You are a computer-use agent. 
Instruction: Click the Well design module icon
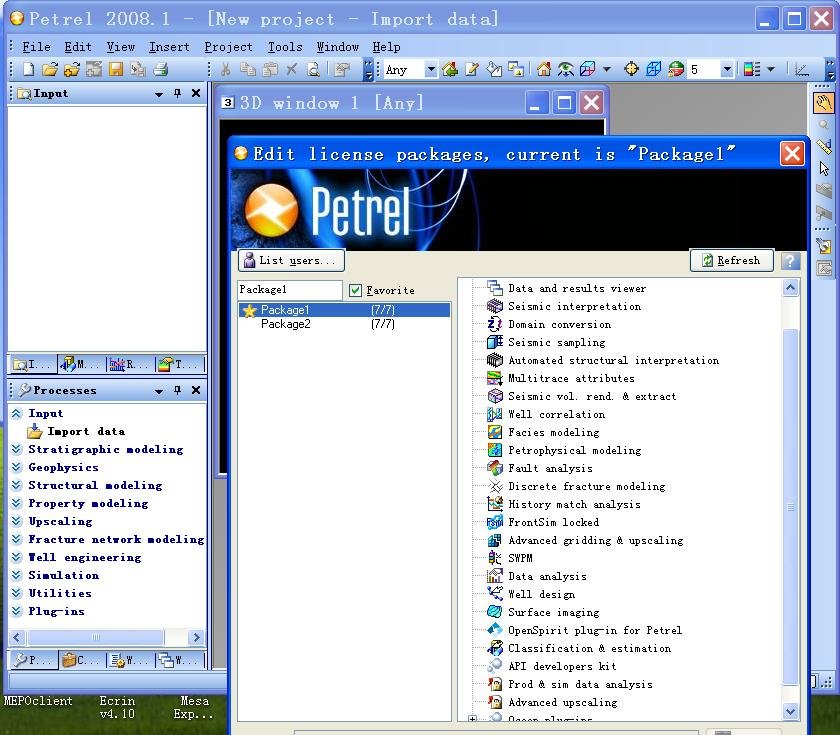click(x=494, y=594)
